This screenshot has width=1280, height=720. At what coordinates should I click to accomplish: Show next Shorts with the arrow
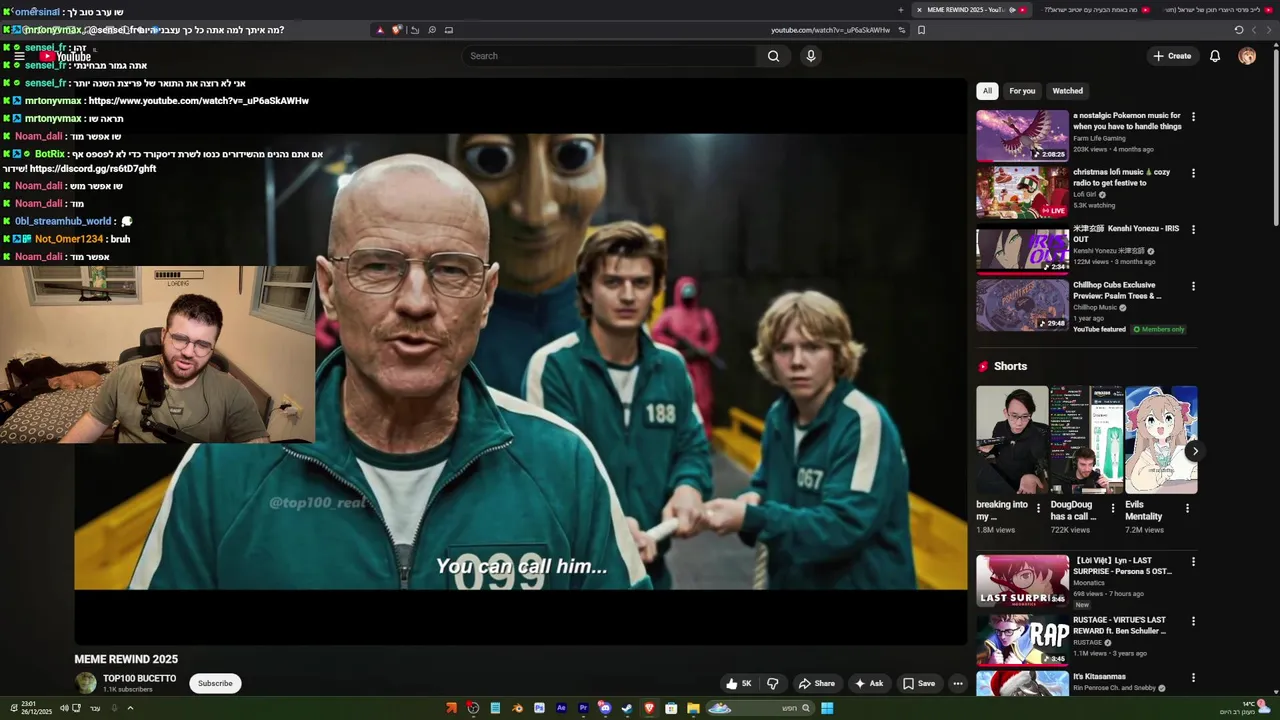(x=1194, y=452)
